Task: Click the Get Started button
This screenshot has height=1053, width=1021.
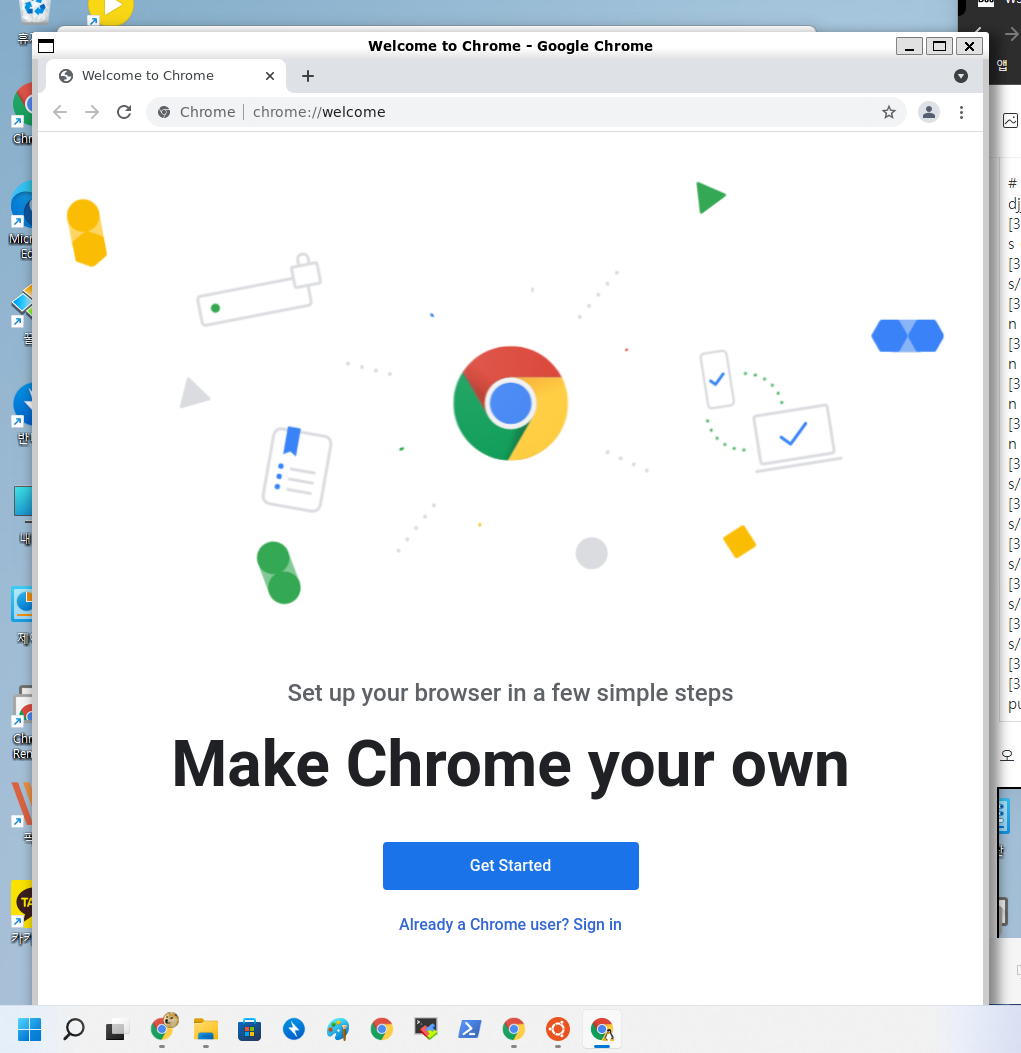Action: [510, 866]
